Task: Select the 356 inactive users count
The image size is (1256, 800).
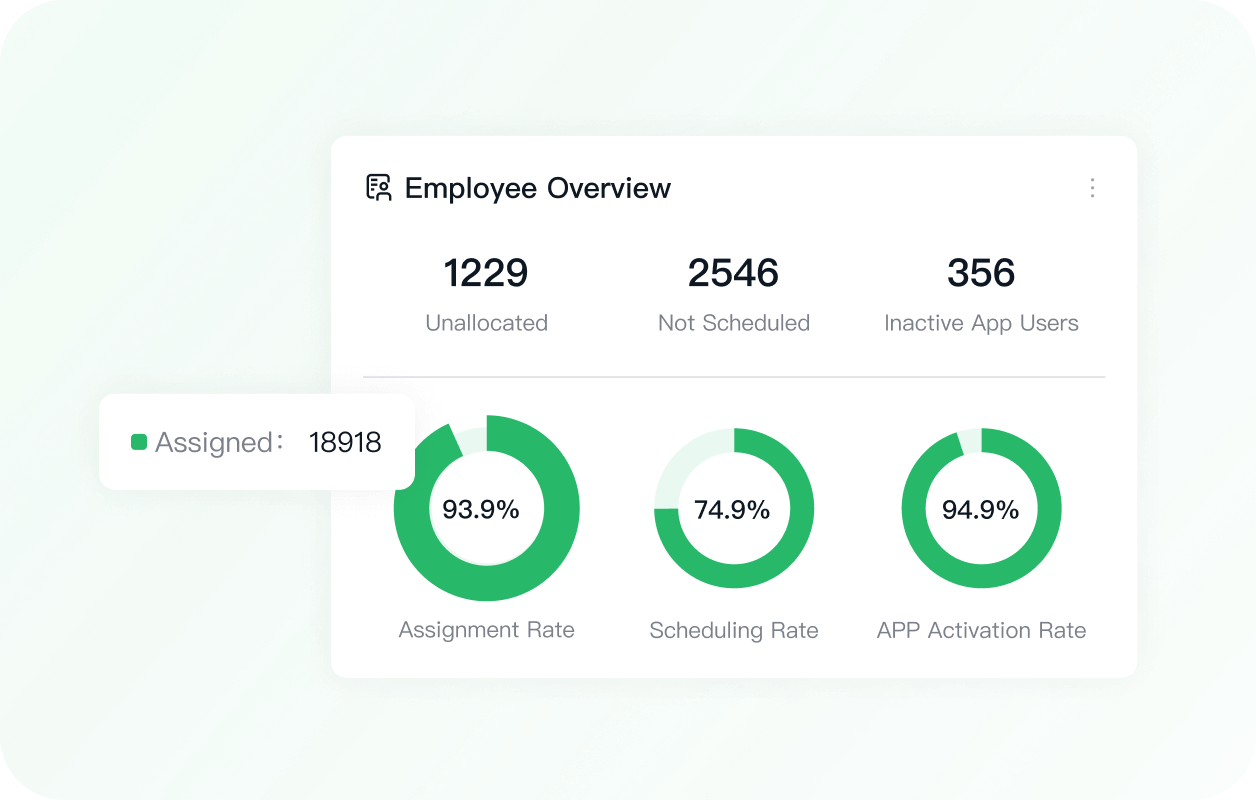Action: pyautogui.click(x=980, y=273)
